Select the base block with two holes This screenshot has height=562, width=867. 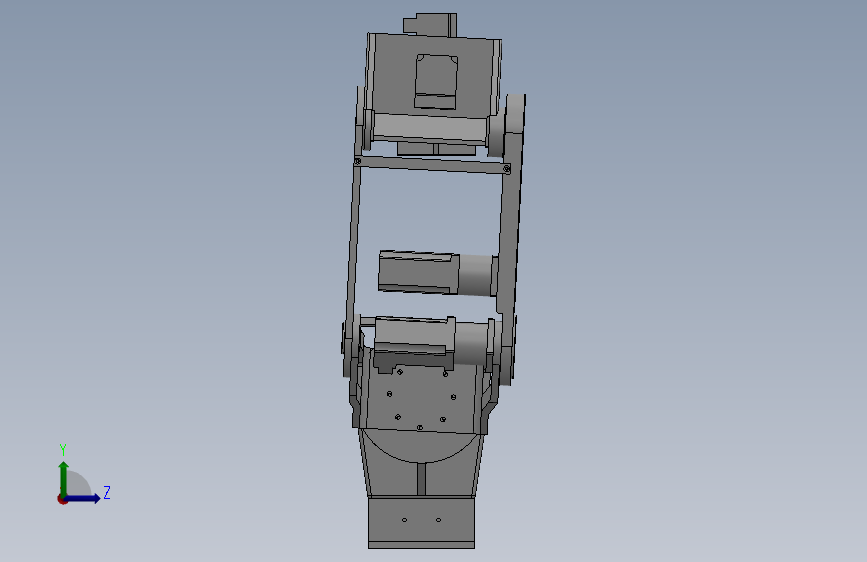pyautogui.click(x=421, y=523)
